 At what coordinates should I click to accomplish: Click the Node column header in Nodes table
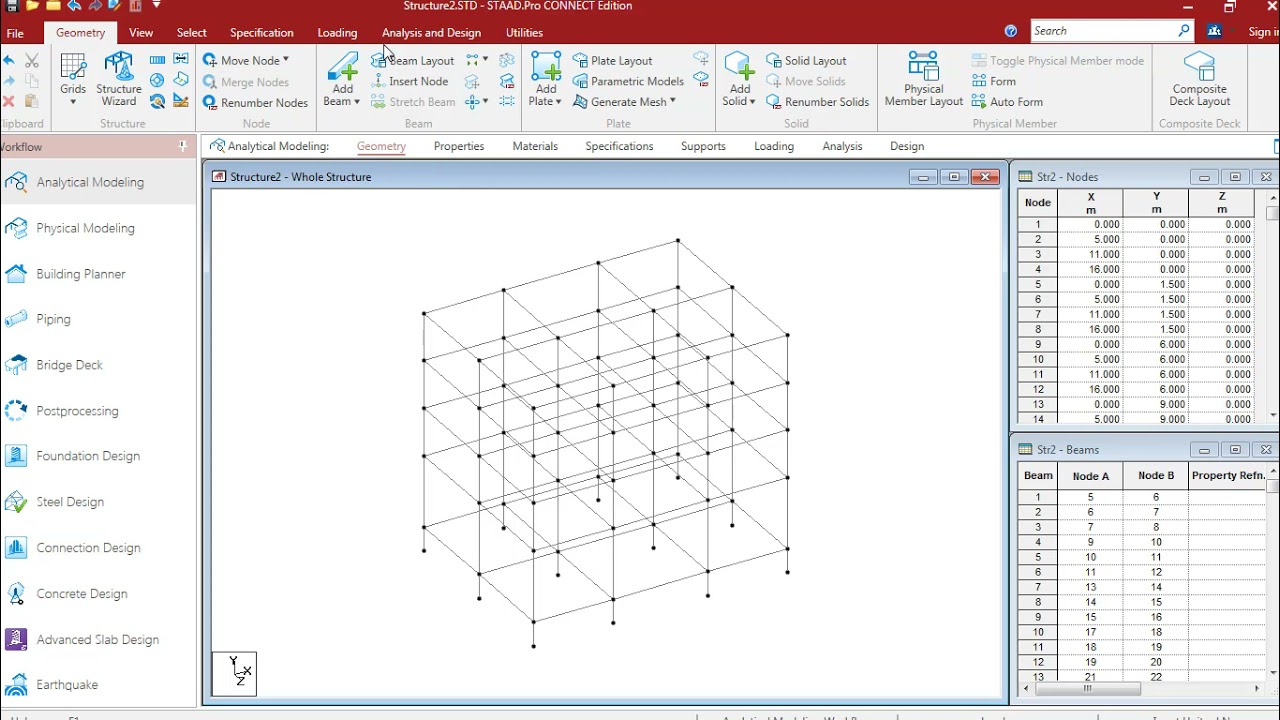pos(1038,203)
